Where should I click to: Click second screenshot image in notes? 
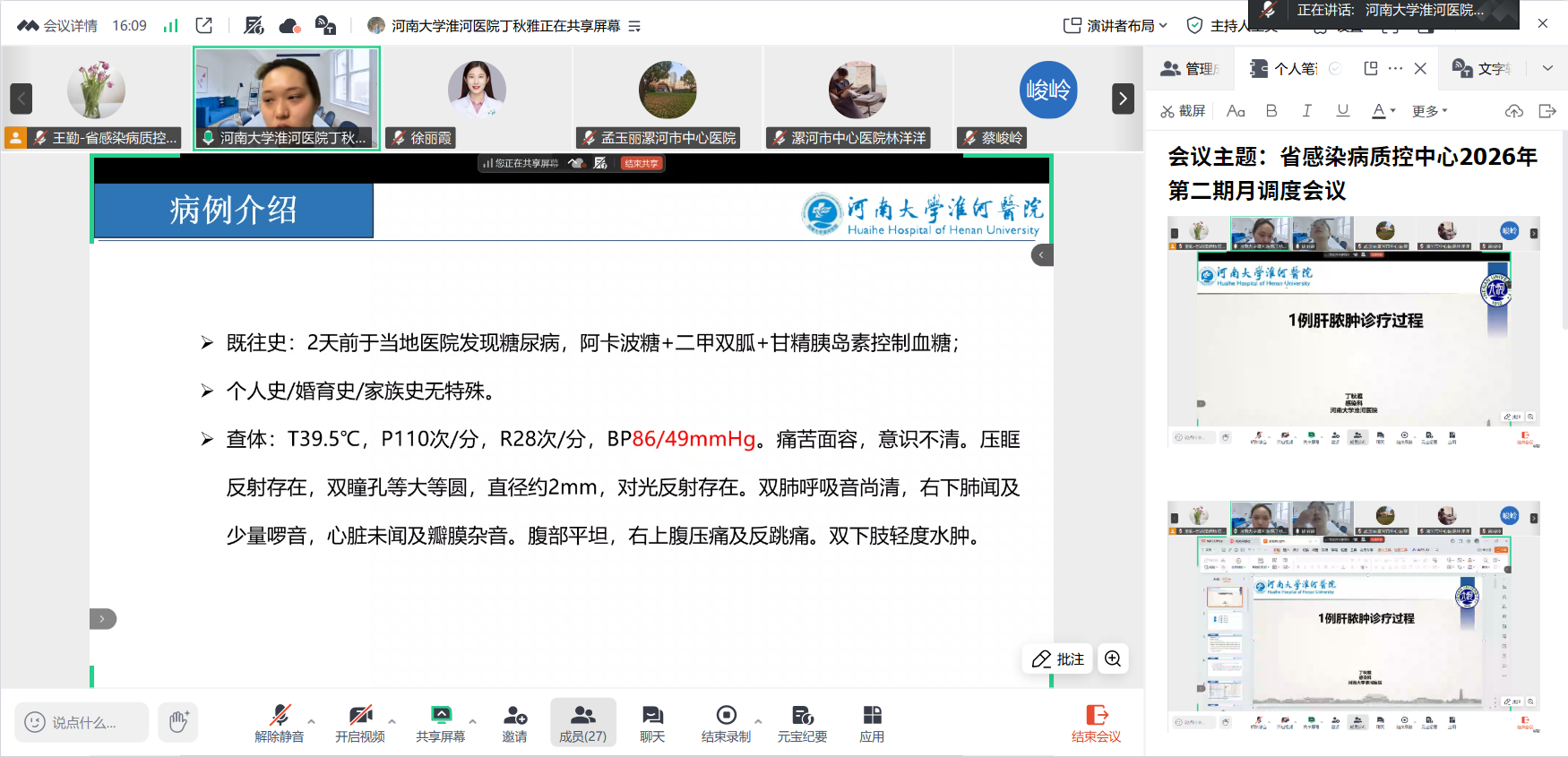tap(1354, 617)
